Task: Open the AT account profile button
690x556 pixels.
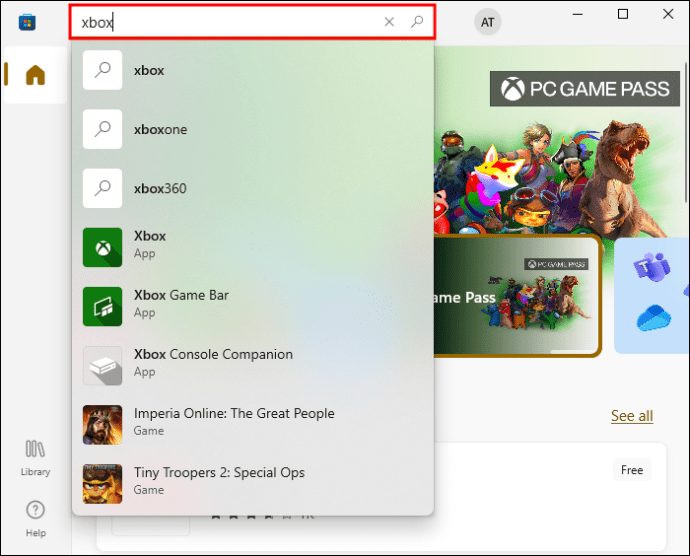Action: (x=487, y=22)
